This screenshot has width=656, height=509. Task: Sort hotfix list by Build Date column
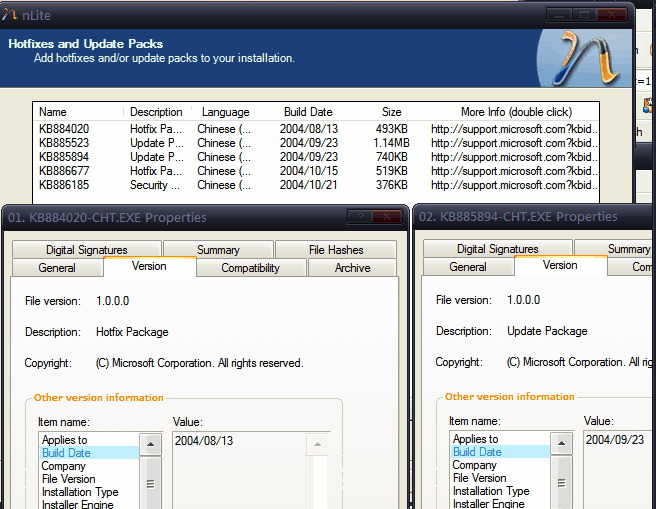(308, 112)
